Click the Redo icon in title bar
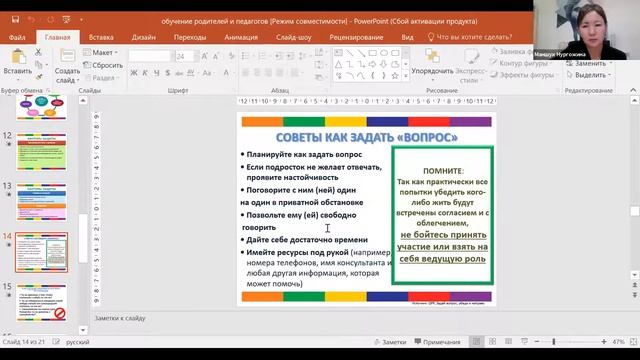The width and height of the screenshot is (640, 360). pos(50,20)
